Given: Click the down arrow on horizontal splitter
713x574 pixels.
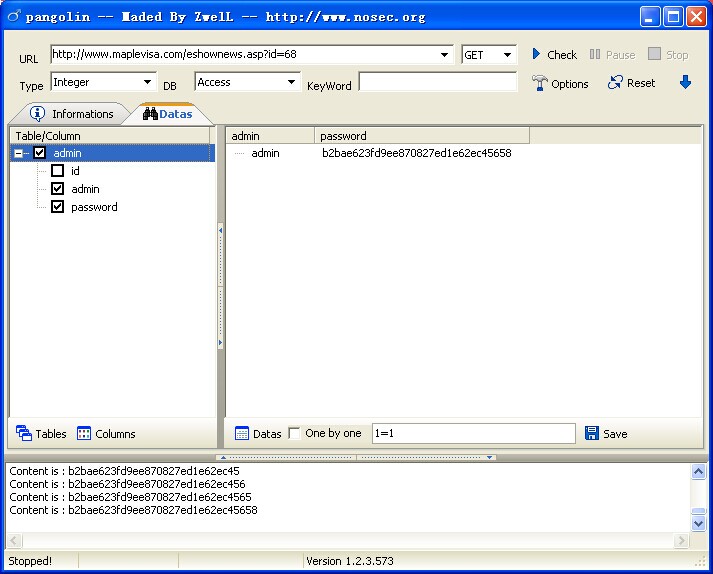Looking at the screenshot, I should pos(489,458).
